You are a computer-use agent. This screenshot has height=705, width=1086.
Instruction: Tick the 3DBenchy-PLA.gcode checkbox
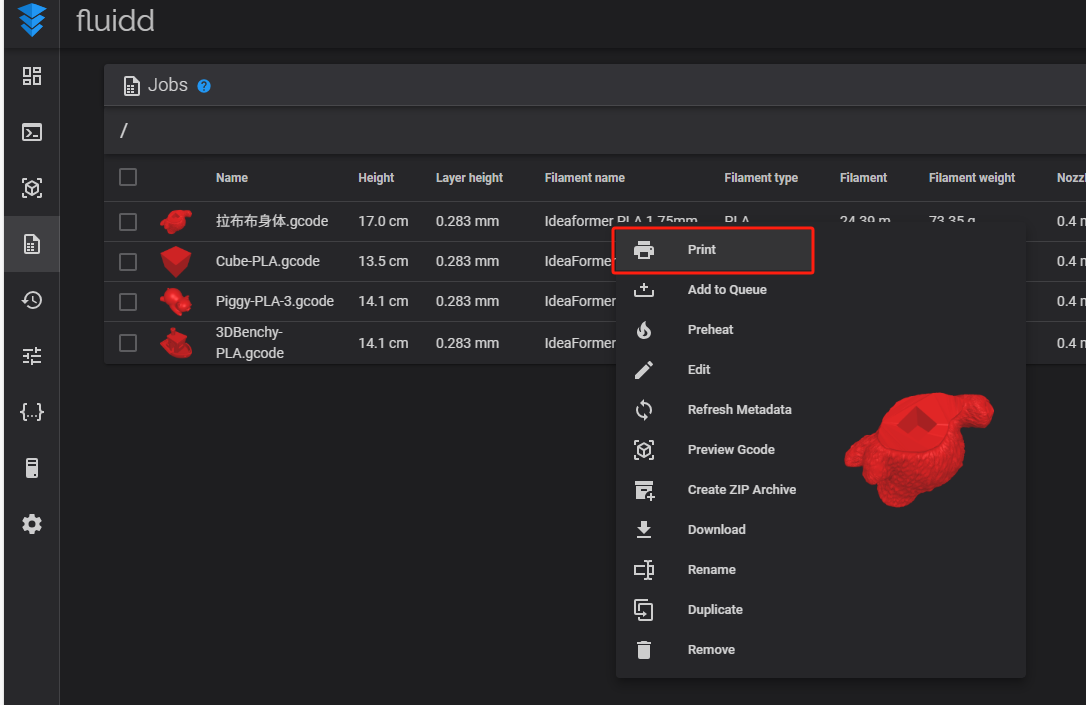[128, 343]
